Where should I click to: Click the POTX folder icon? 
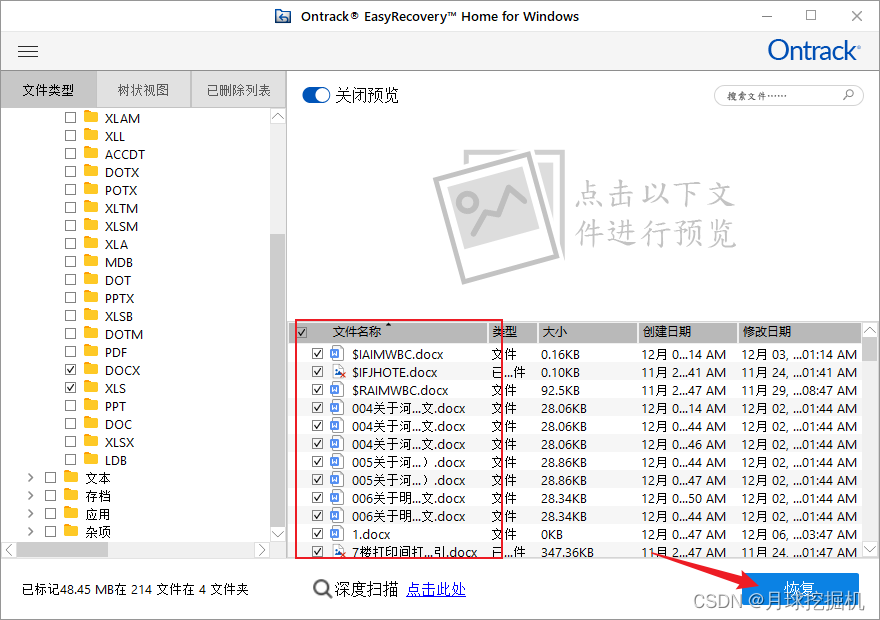tap(91, 189)
